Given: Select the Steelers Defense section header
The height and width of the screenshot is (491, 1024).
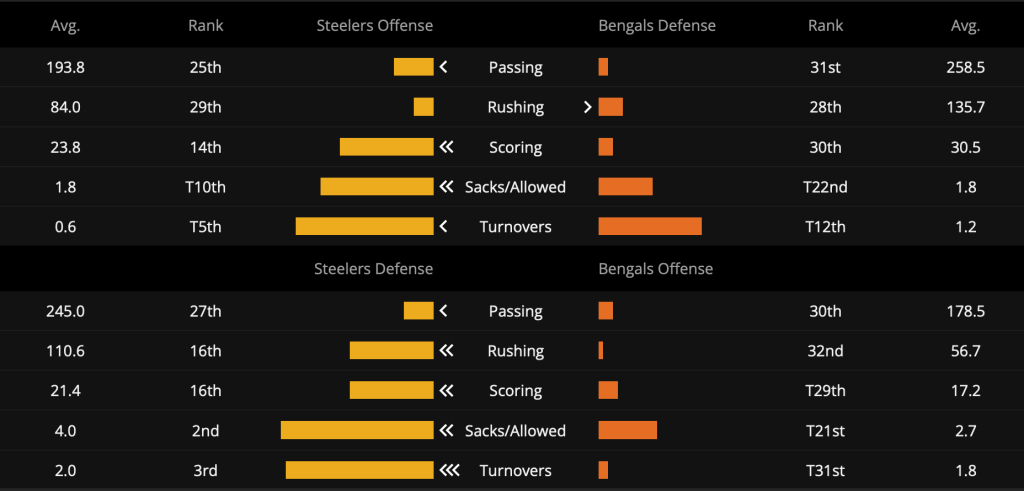Looking at the screenshot, I should [x=374, y=268].
